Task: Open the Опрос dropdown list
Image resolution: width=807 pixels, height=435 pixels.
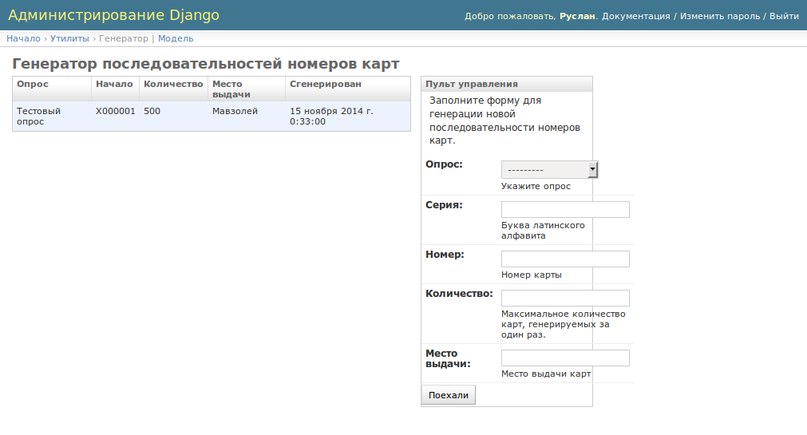Action: coord(549,170)
